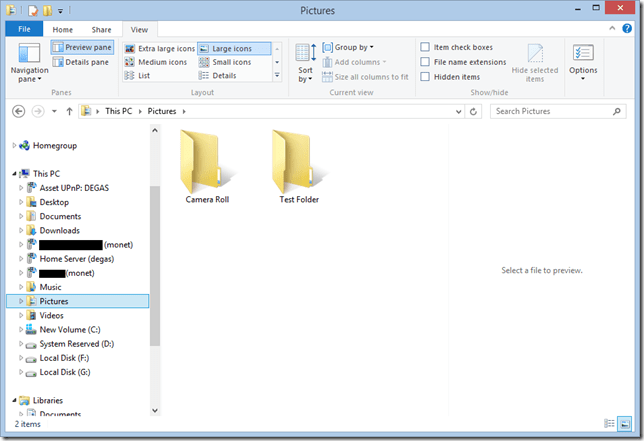The height and width of the screenshot is (441, 644).
Task: Switch layout to Extra large icons
Action: pos(160,48)
